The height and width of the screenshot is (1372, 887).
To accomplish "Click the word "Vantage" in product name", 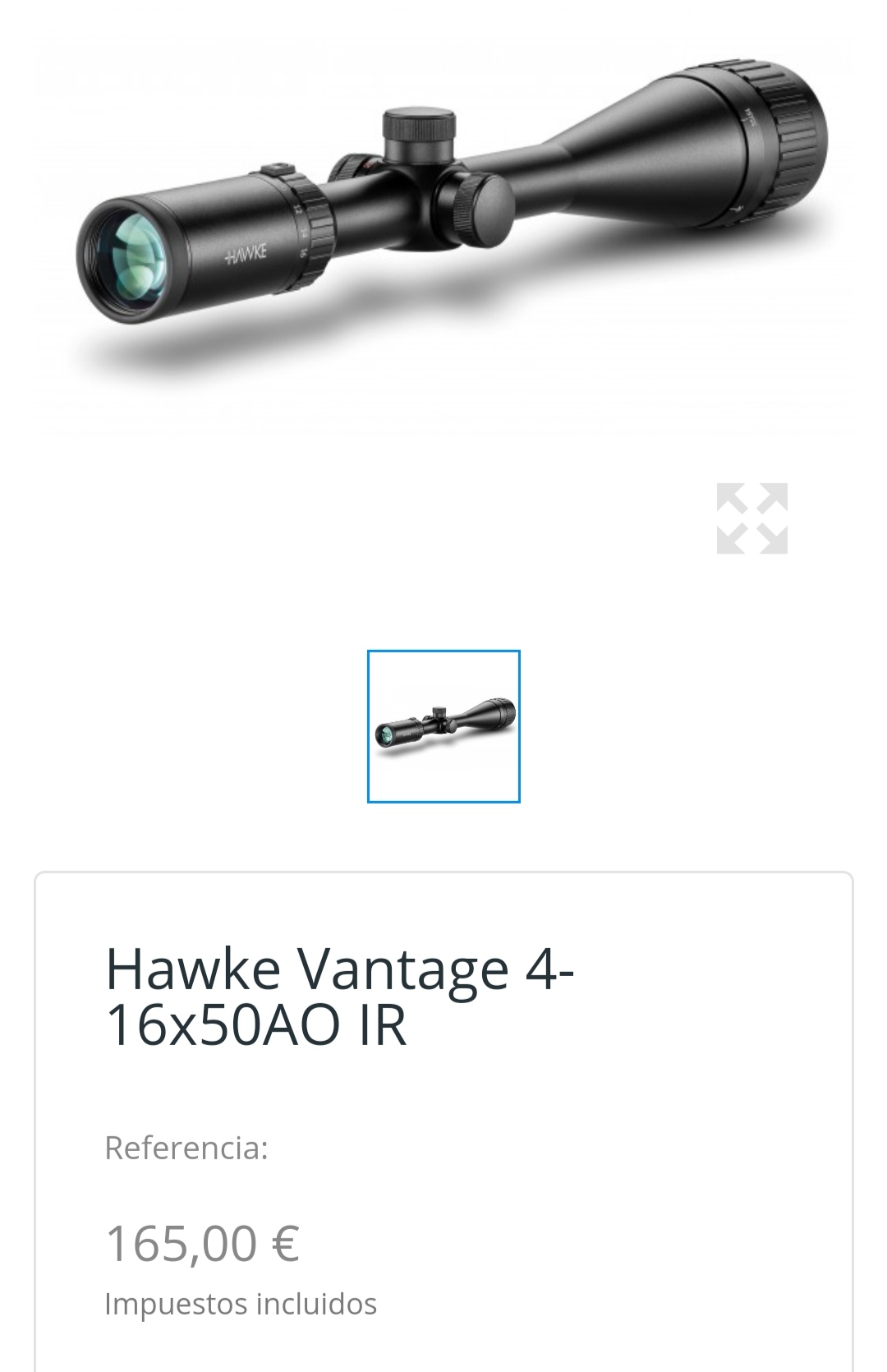I will click(402, 971).
